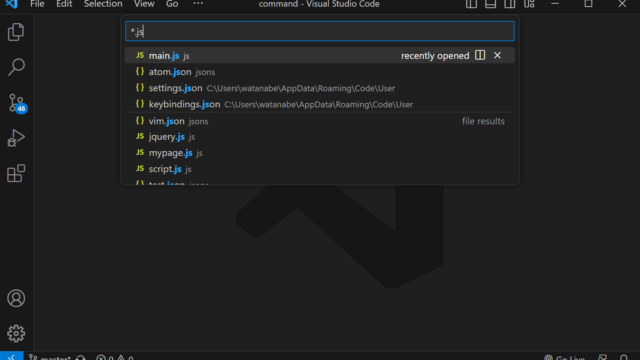The width and height of the screenshot is (640, 360).
Task: Open the File menu
Action: 37,4
